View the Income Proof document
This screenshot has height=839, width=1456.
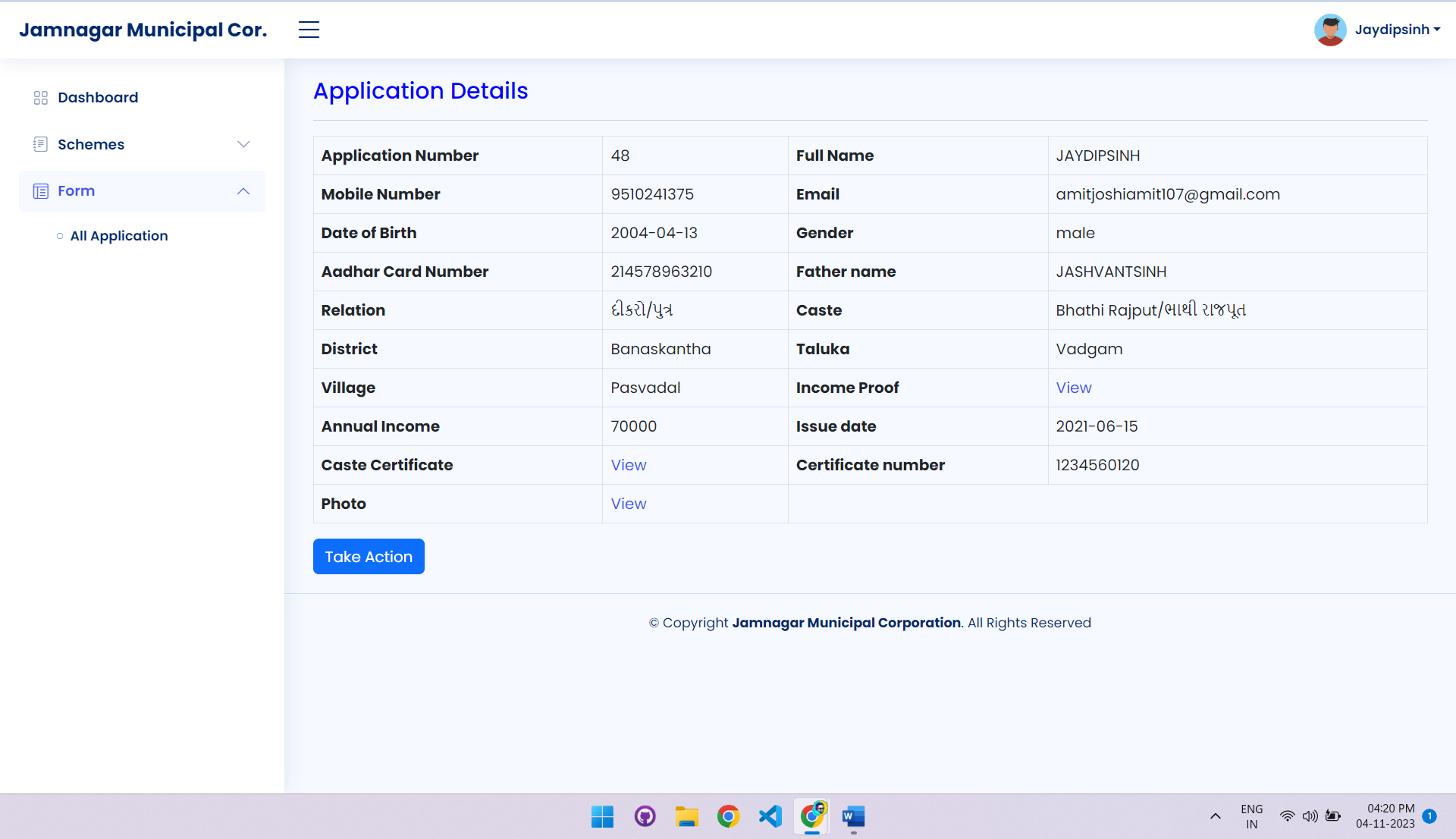1074,388
